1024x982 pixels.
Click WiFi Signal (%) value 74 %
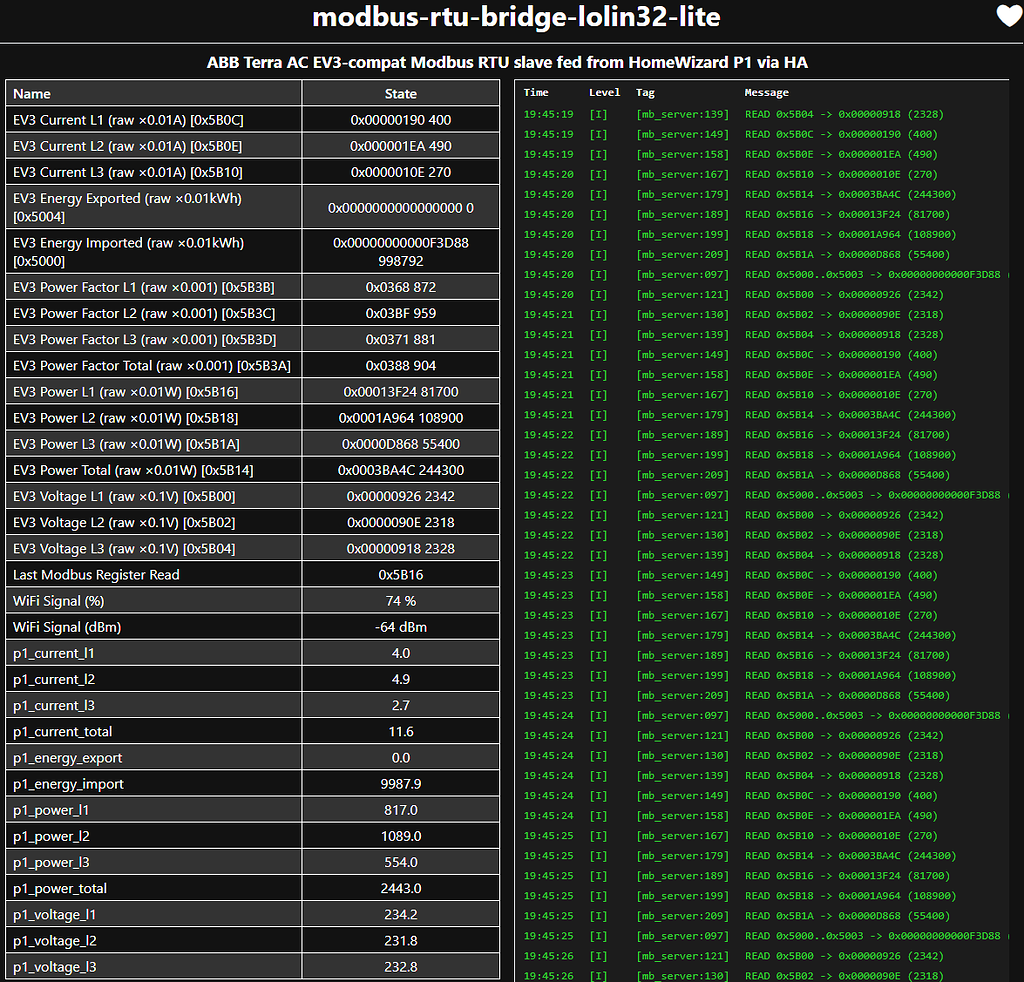(x=401, y=601)
